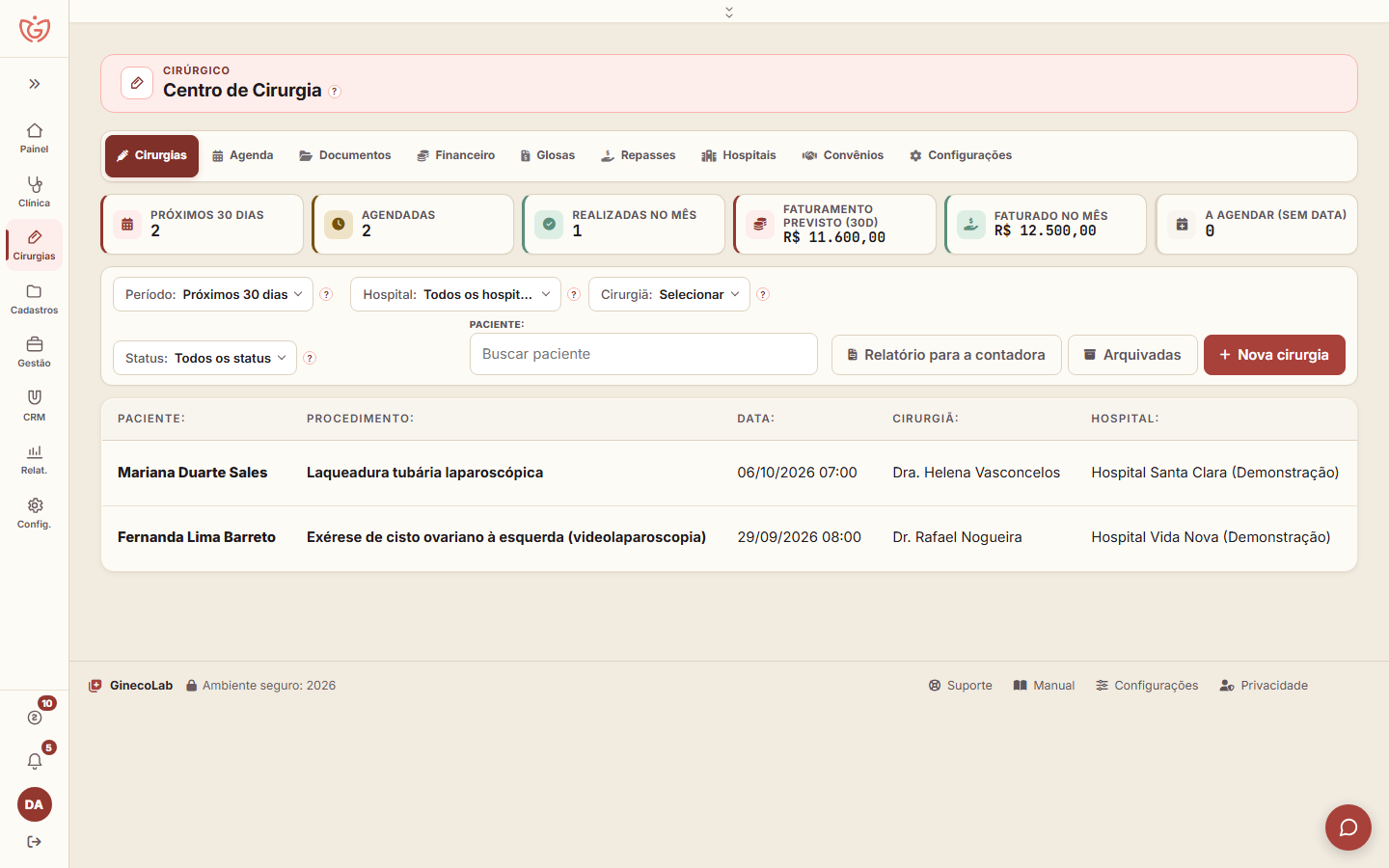Switch to the Glosas tab
1389x868 pixels.
tap(547, 155)
